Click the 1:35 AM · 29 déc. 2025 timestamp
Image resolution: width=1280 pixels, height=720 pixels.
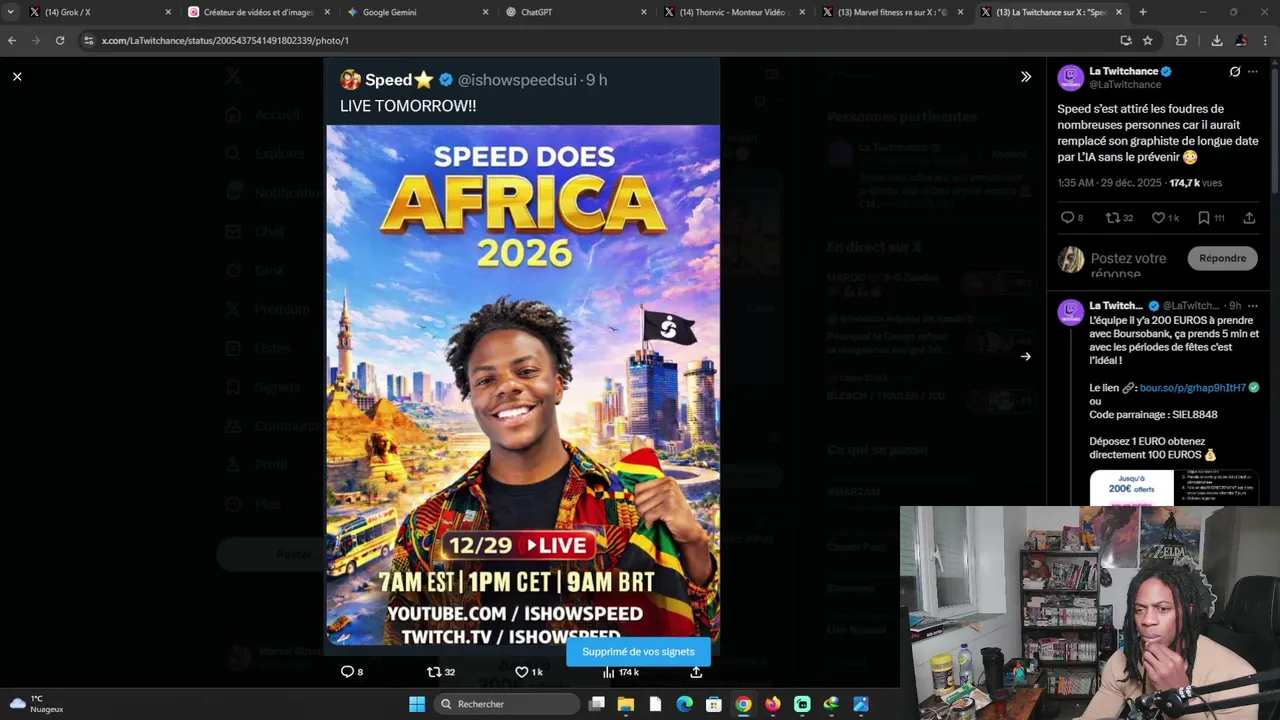[1109, 183]
